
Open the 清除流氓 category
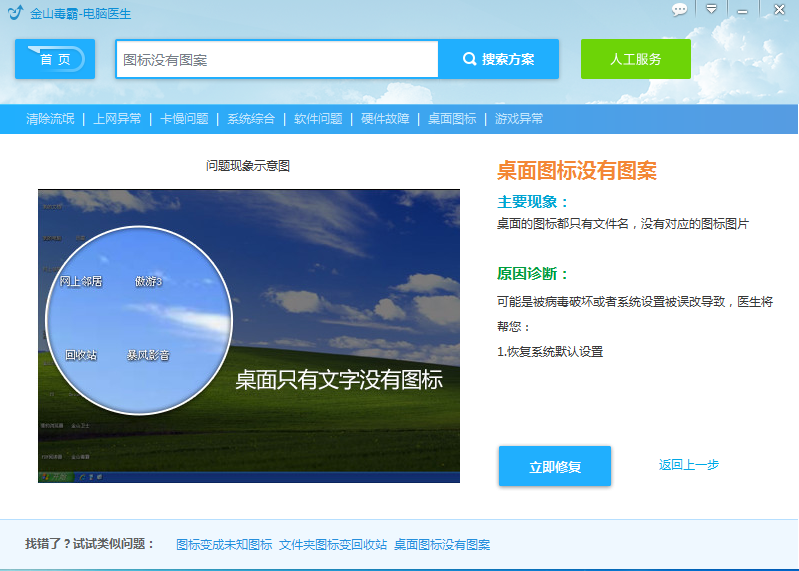point(50,119)
